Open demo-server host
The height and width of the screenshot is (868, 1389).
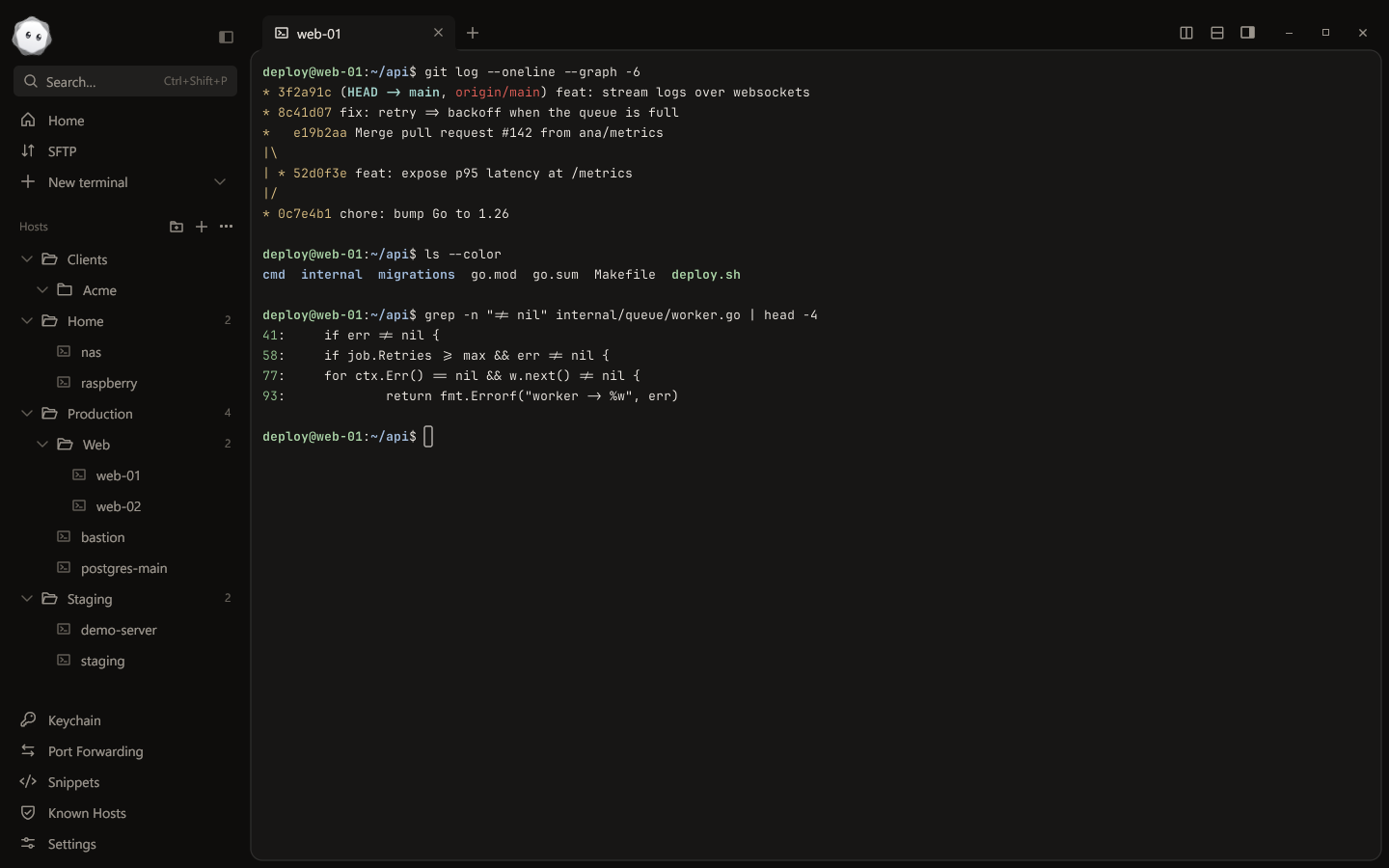(x=125, y=630)
